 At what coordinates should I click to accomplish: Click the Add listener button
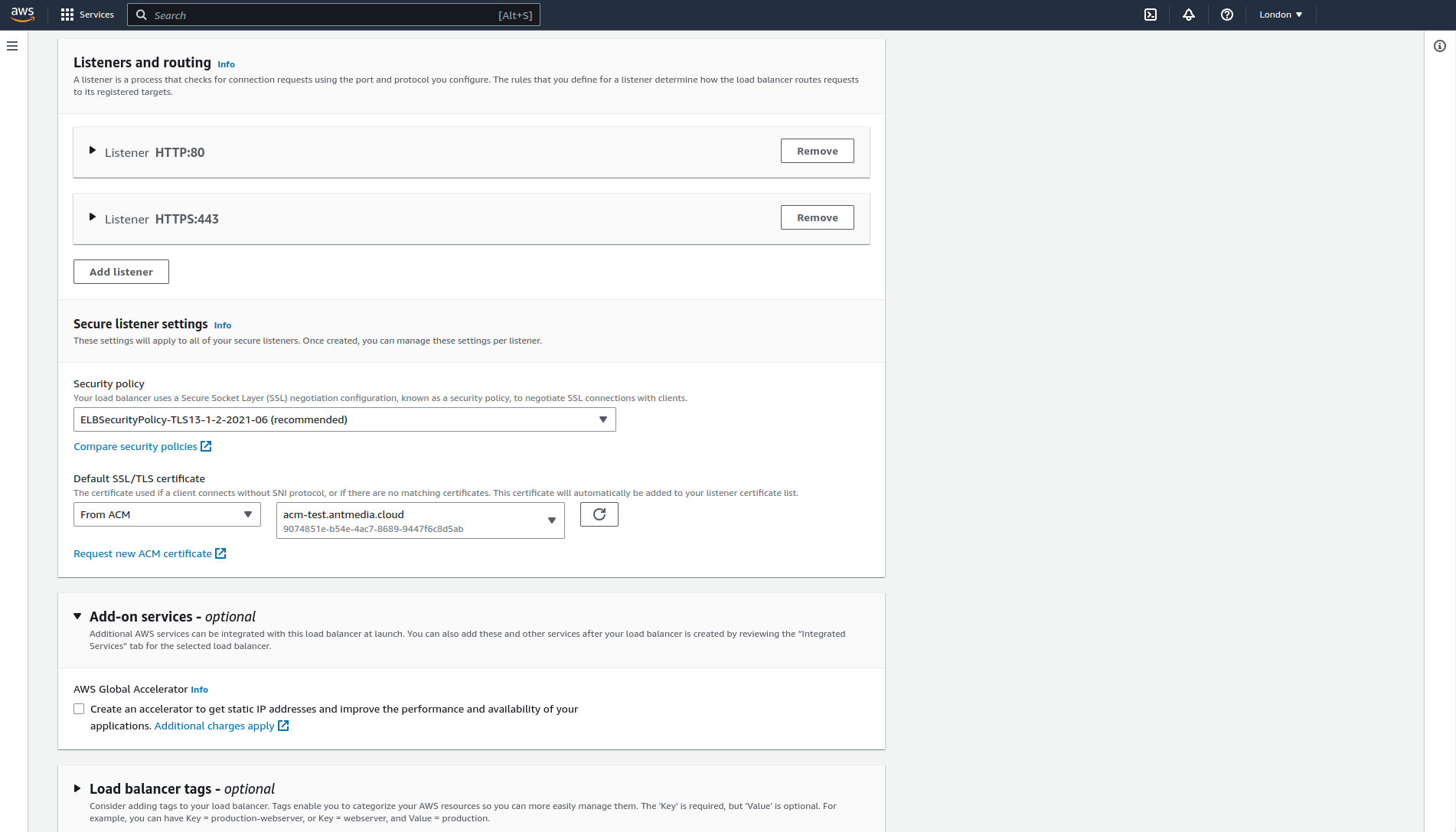tap(121, 272)
